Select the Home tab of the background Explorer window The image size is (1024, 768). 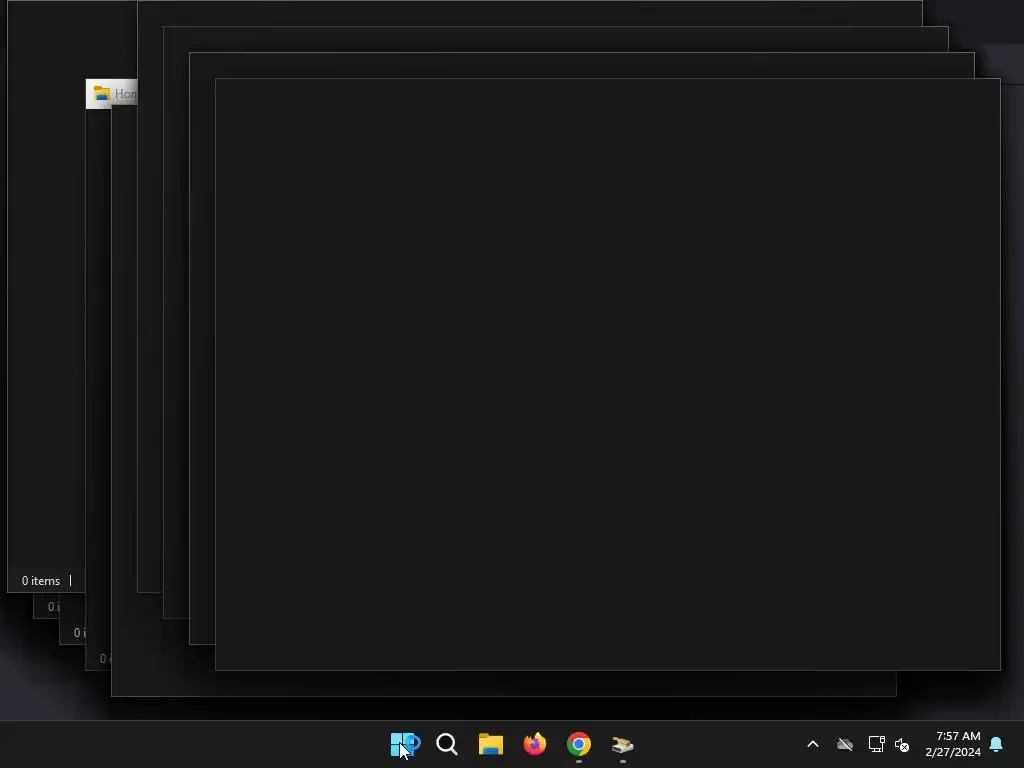pos(112,93)
